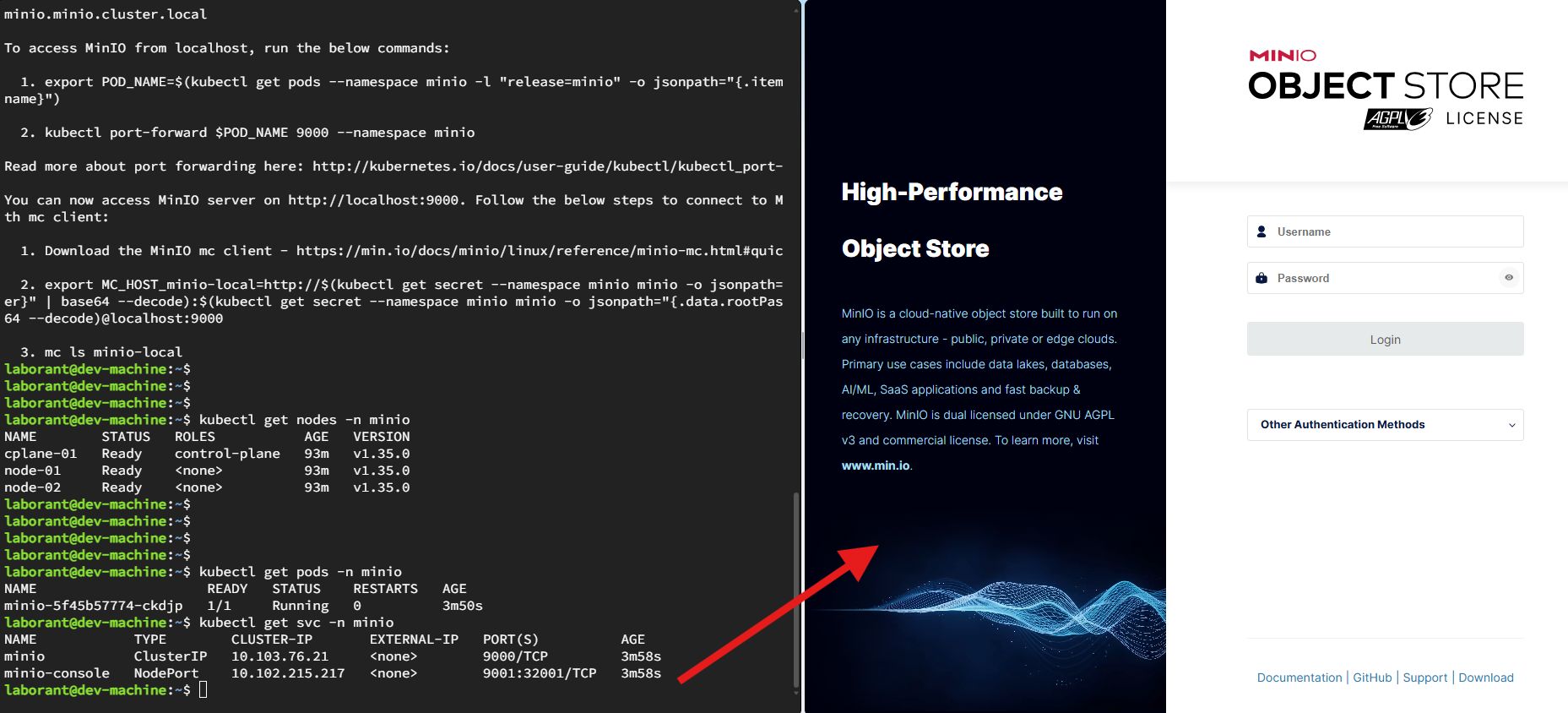Click the minio-5f45b57774-ckdjp pod name
1568x713 pixels.
pos(93,606)
